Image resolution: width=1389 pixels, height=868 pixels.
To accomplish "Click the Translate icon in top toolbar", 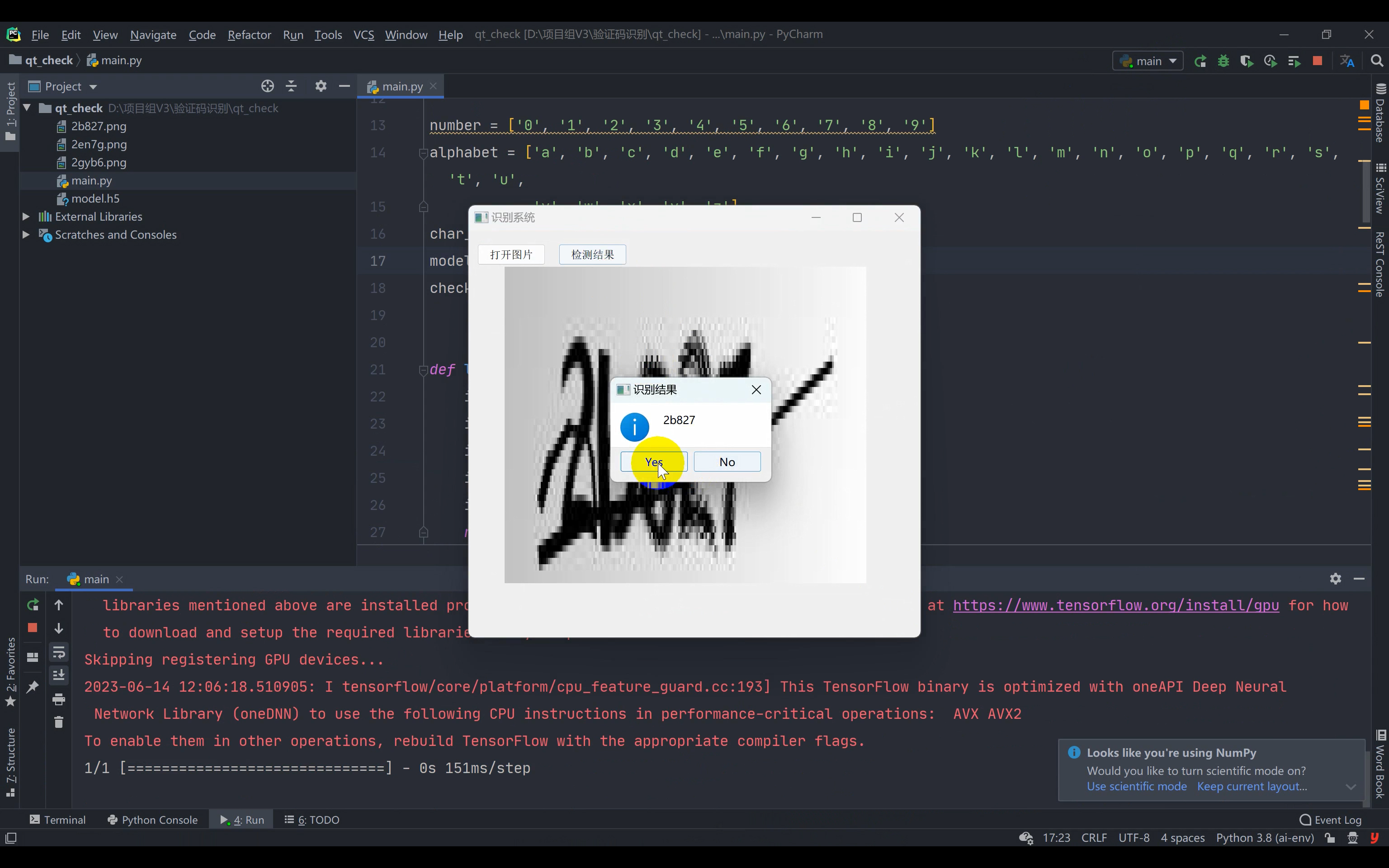I will pos(1347,61).
